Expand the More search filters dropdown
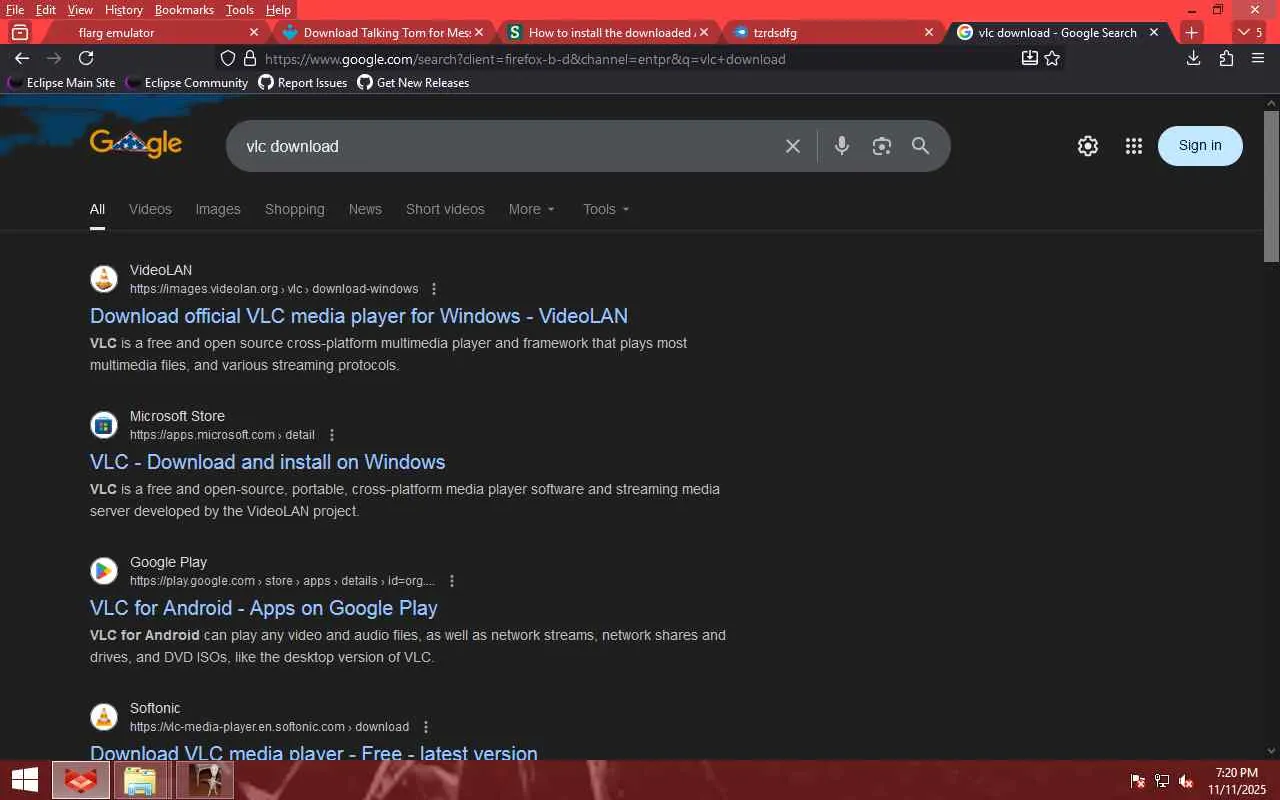 click(x=531, y=209)
